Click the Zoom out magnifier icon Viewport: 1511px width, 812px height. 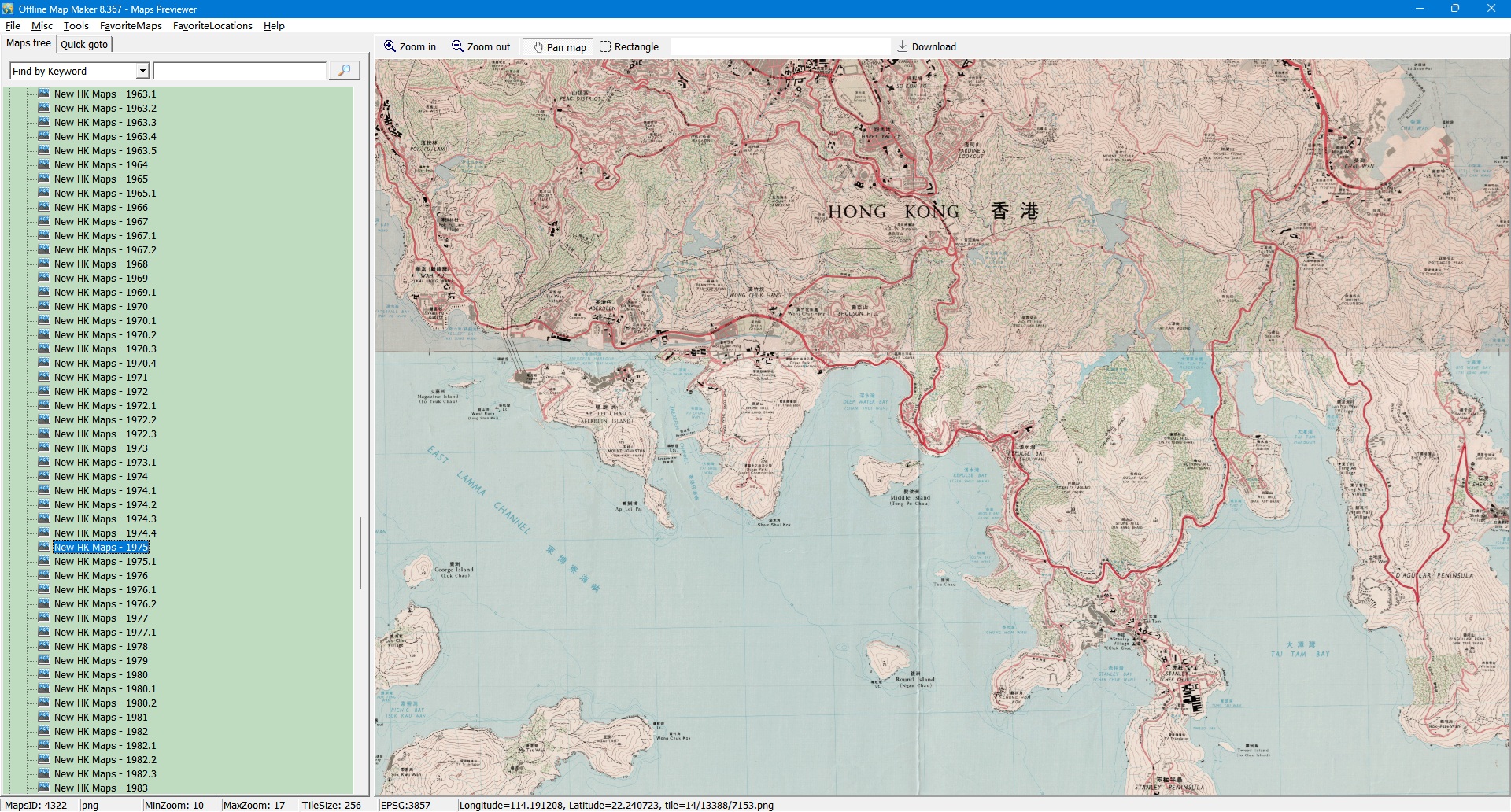[457, 46]
